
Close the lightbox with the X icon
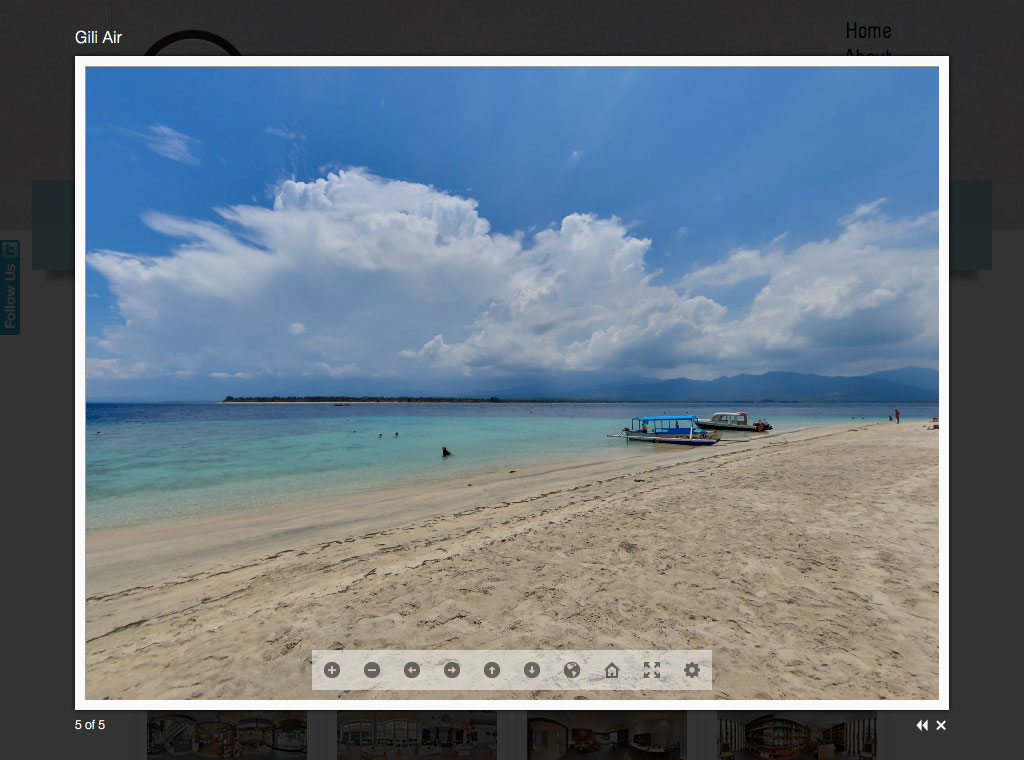pyautogui.click(x=941, y=725)
